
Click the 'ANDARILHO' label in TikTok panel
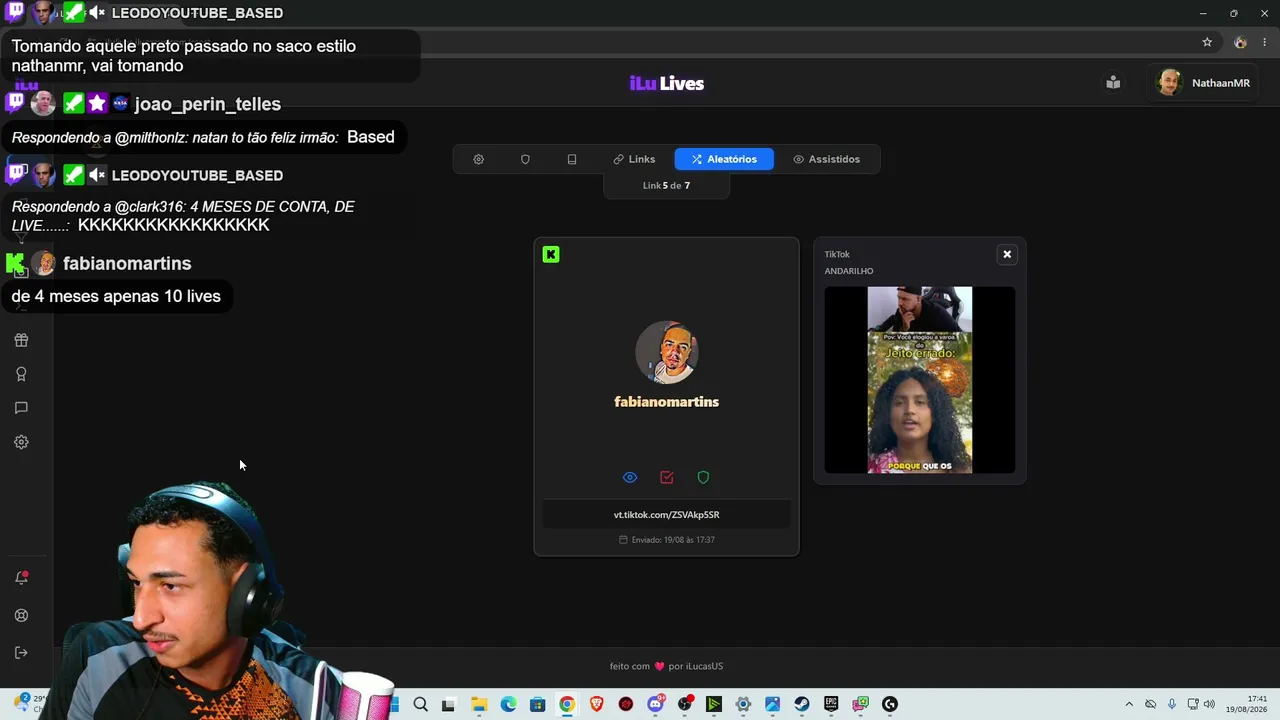[849, 271]
